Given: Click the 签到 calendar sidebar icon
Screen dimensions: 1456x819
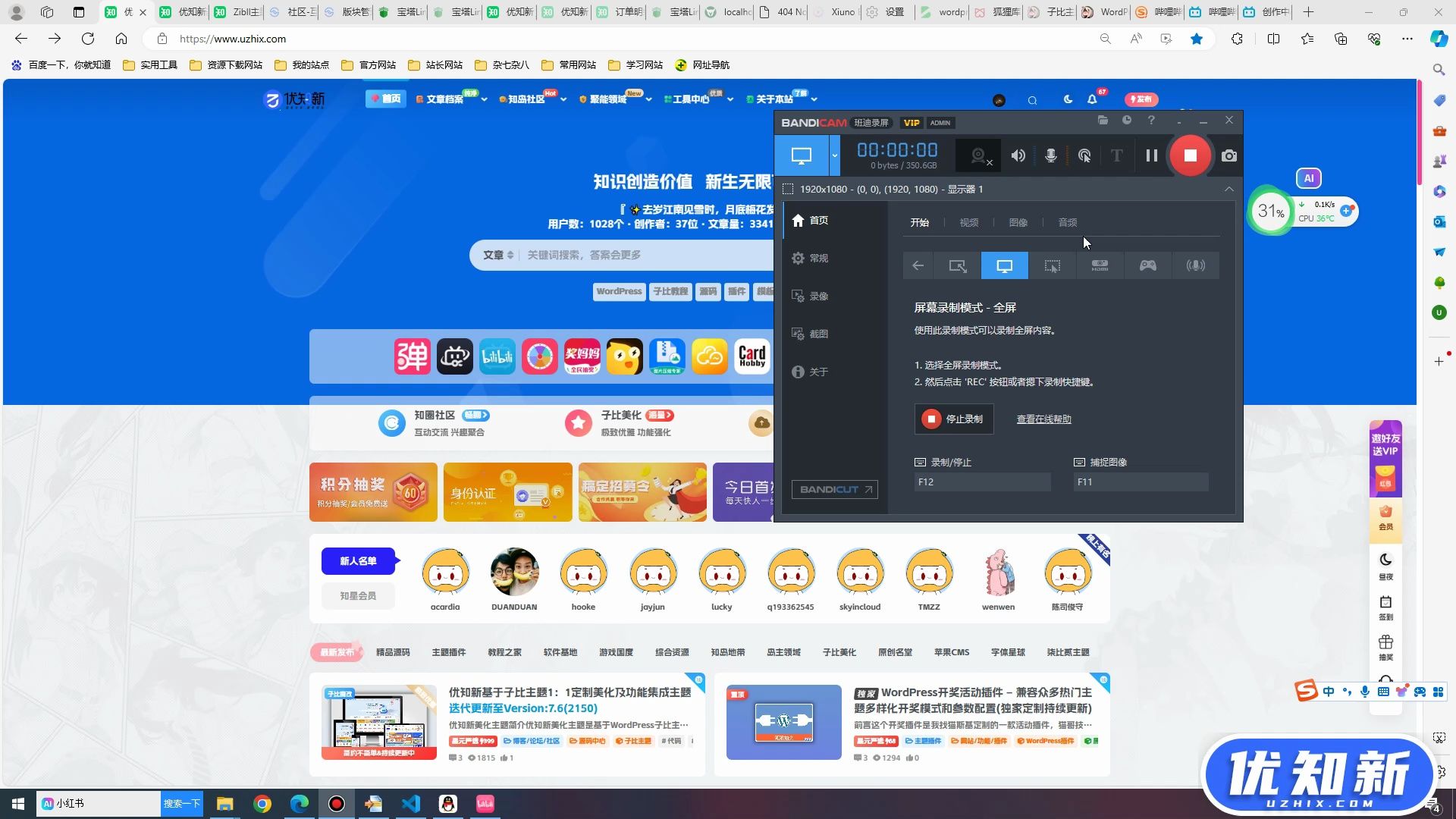Looking at the screenshot, I should pos(1385,607).
